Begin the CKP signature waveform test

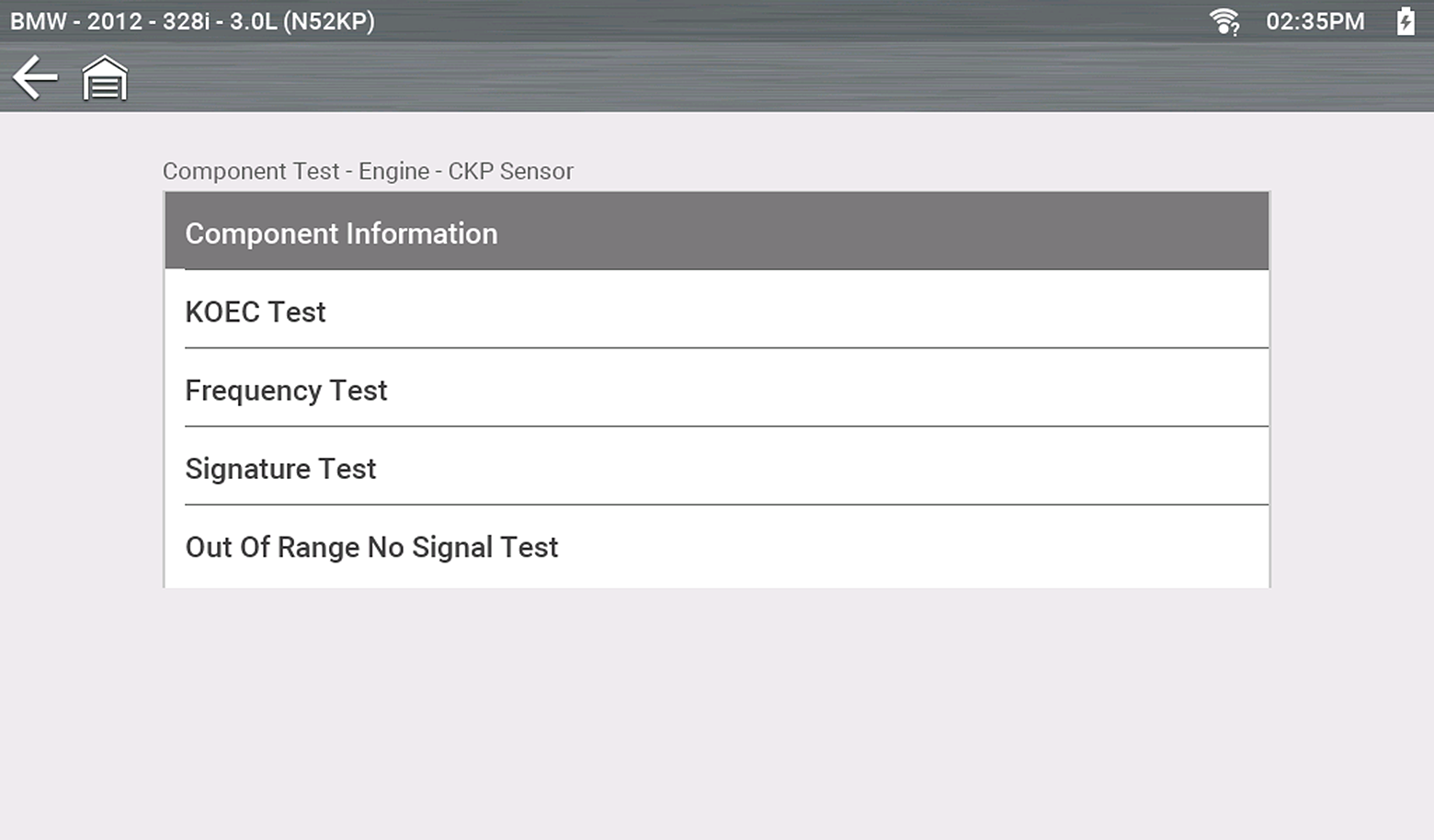(x=716, y=469)
